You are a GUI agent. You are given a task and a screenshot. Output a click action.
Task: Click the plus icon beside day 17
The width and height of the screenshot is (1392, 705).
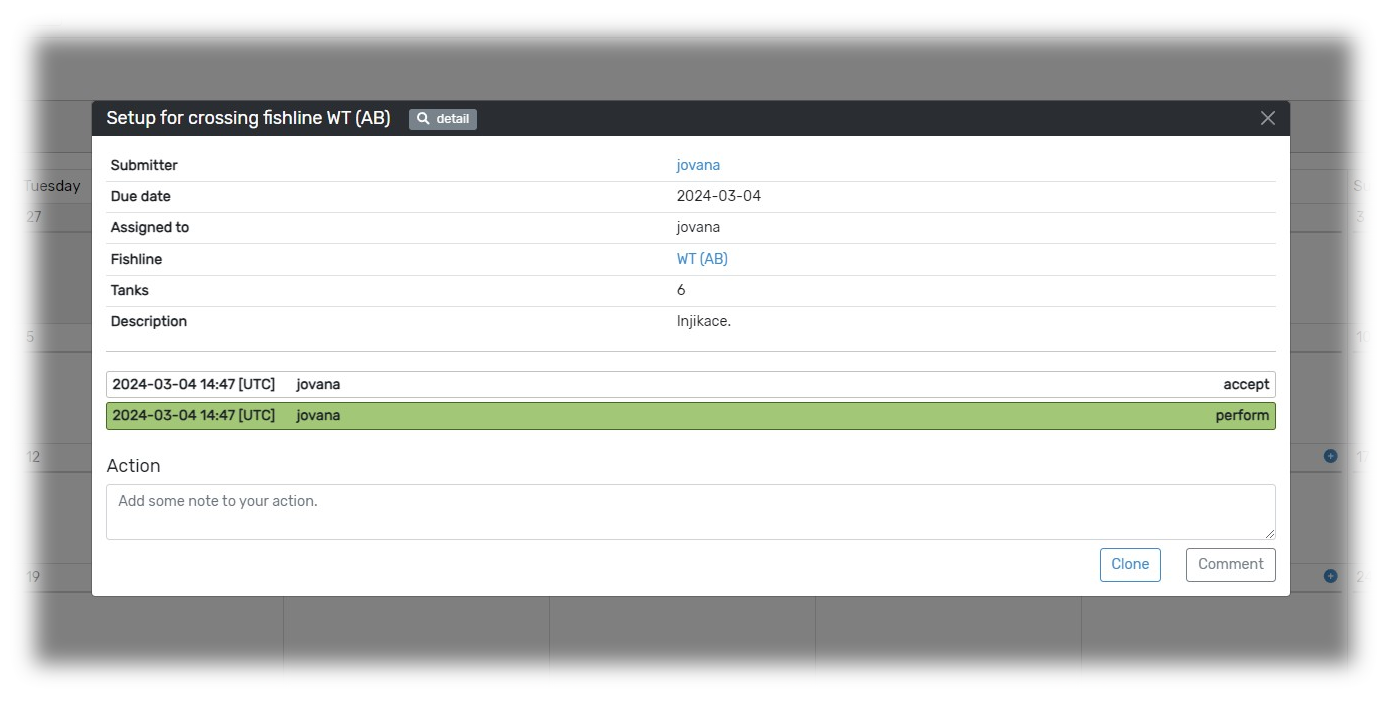click(1330, 456)
